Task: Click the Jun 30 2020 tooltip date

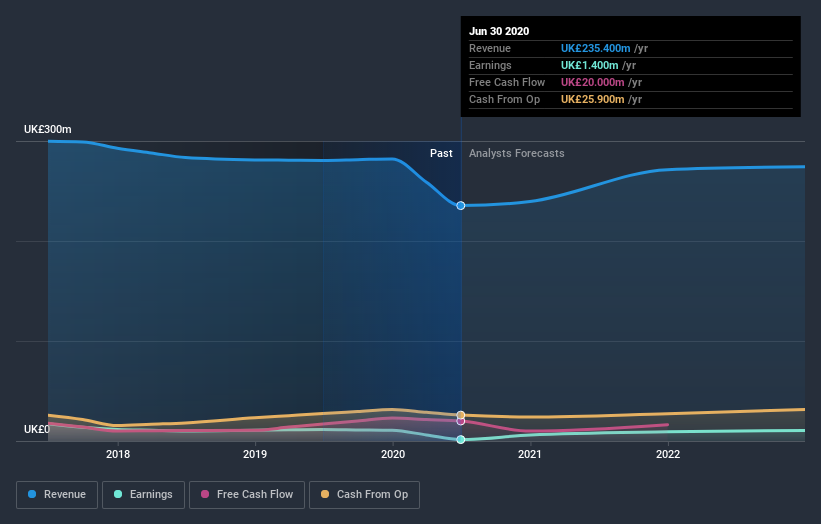Action: (x=499, y=31)
